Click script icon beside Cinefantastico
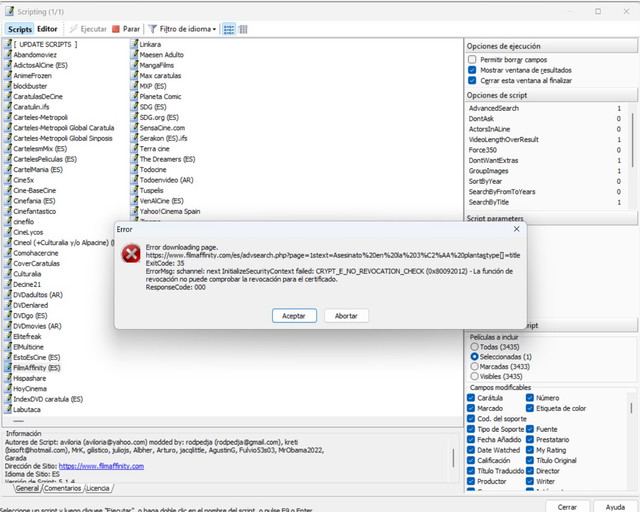Viewport: 640px width, 512px height. coord(8,211)
